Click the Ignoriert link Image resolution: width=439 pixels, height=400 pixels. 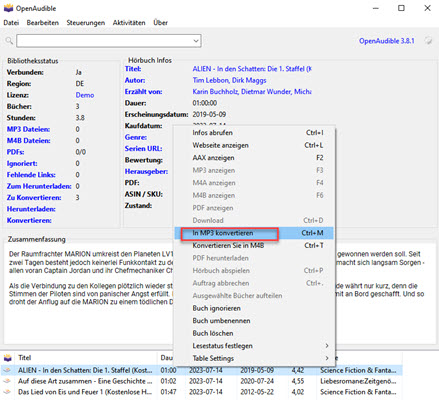(22, 163)
